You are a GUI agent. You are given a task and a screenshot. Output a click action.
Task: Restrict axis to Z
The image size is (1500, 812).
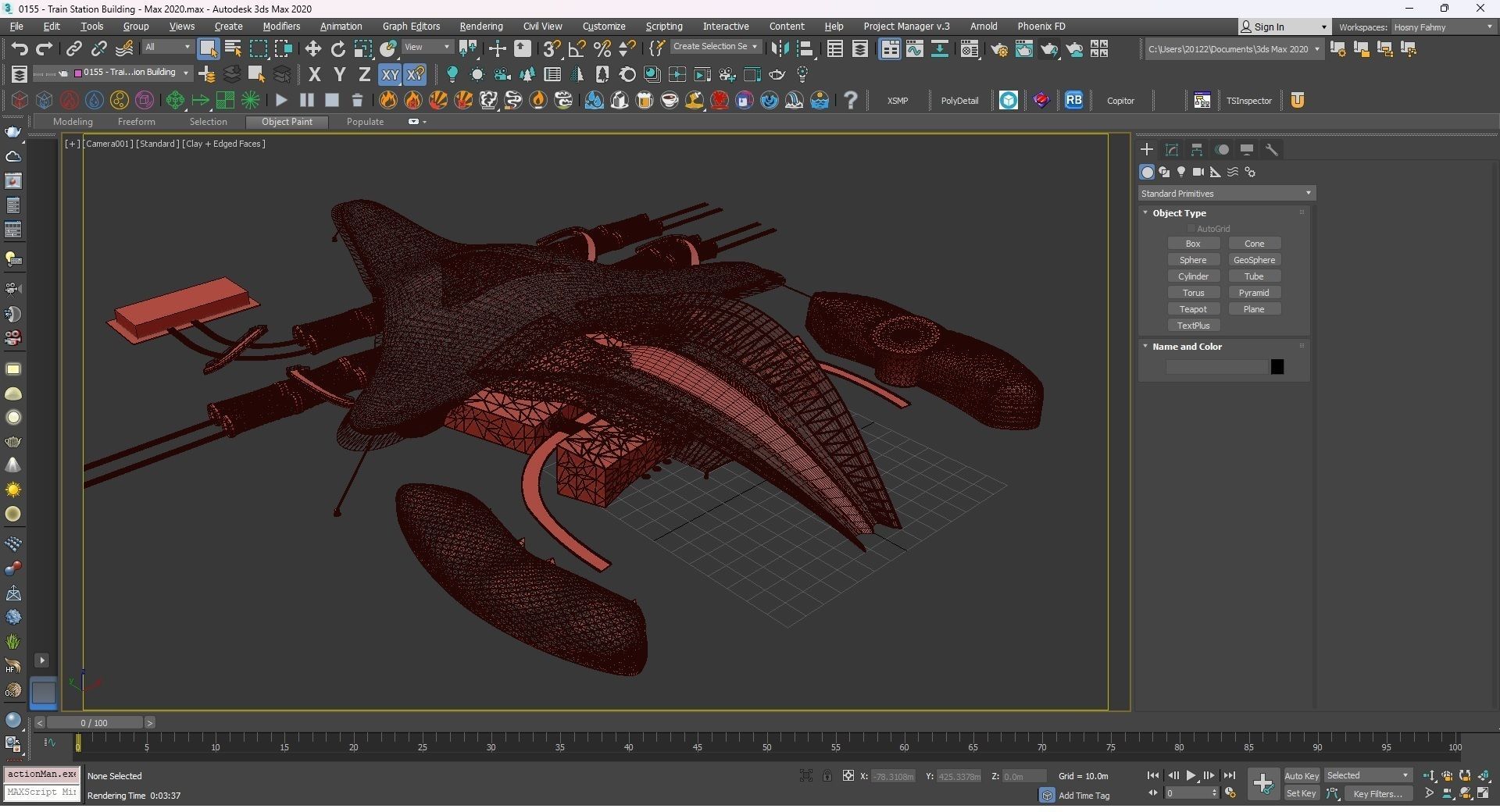[364, 74]
